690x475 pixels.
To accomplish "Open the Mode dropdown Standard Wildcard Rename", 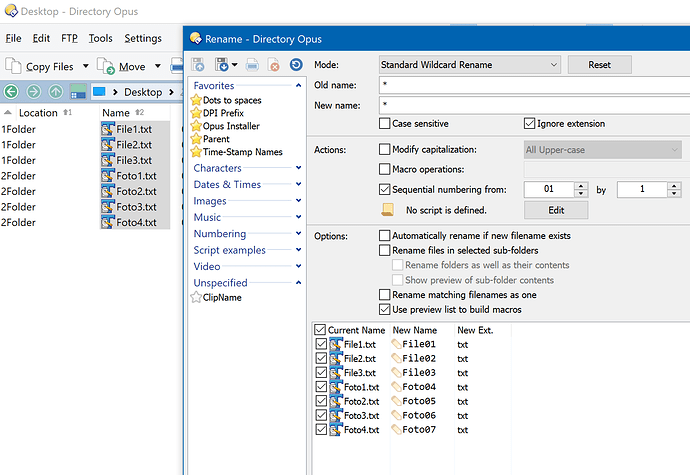I will pyautogui.click(x=470, y=65).
